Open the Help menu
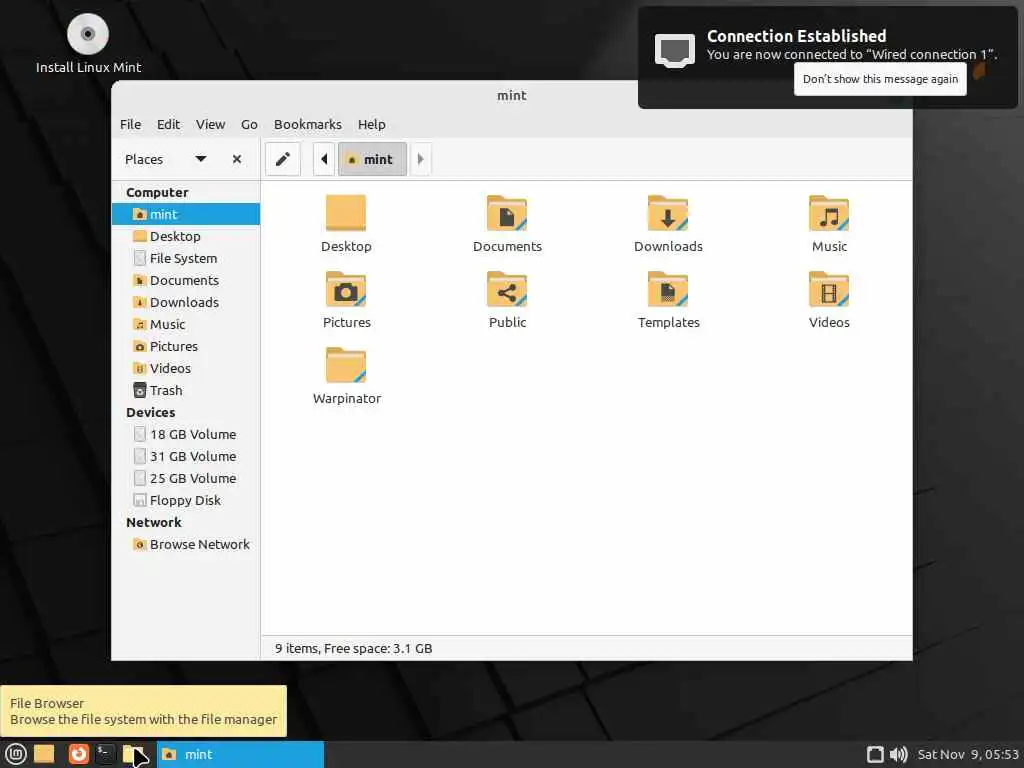Image resolution: width=1024 pixels, height=768 pixels. (372, 124)
